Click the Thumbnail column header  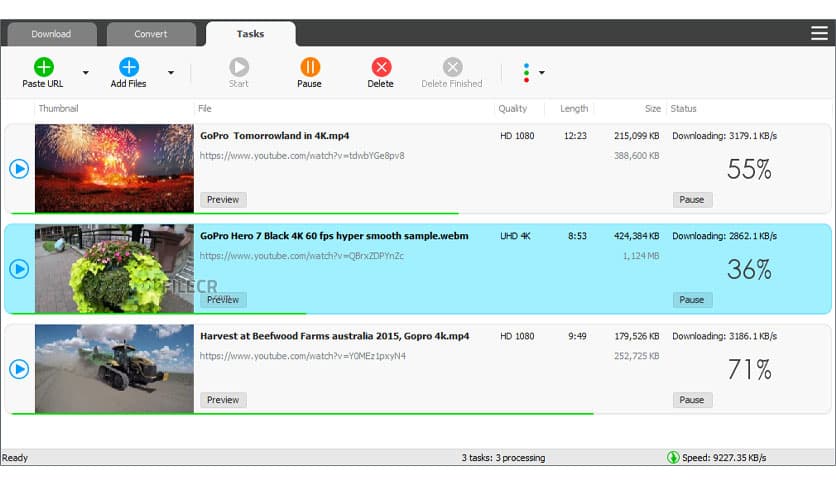[x=59, y=109]
